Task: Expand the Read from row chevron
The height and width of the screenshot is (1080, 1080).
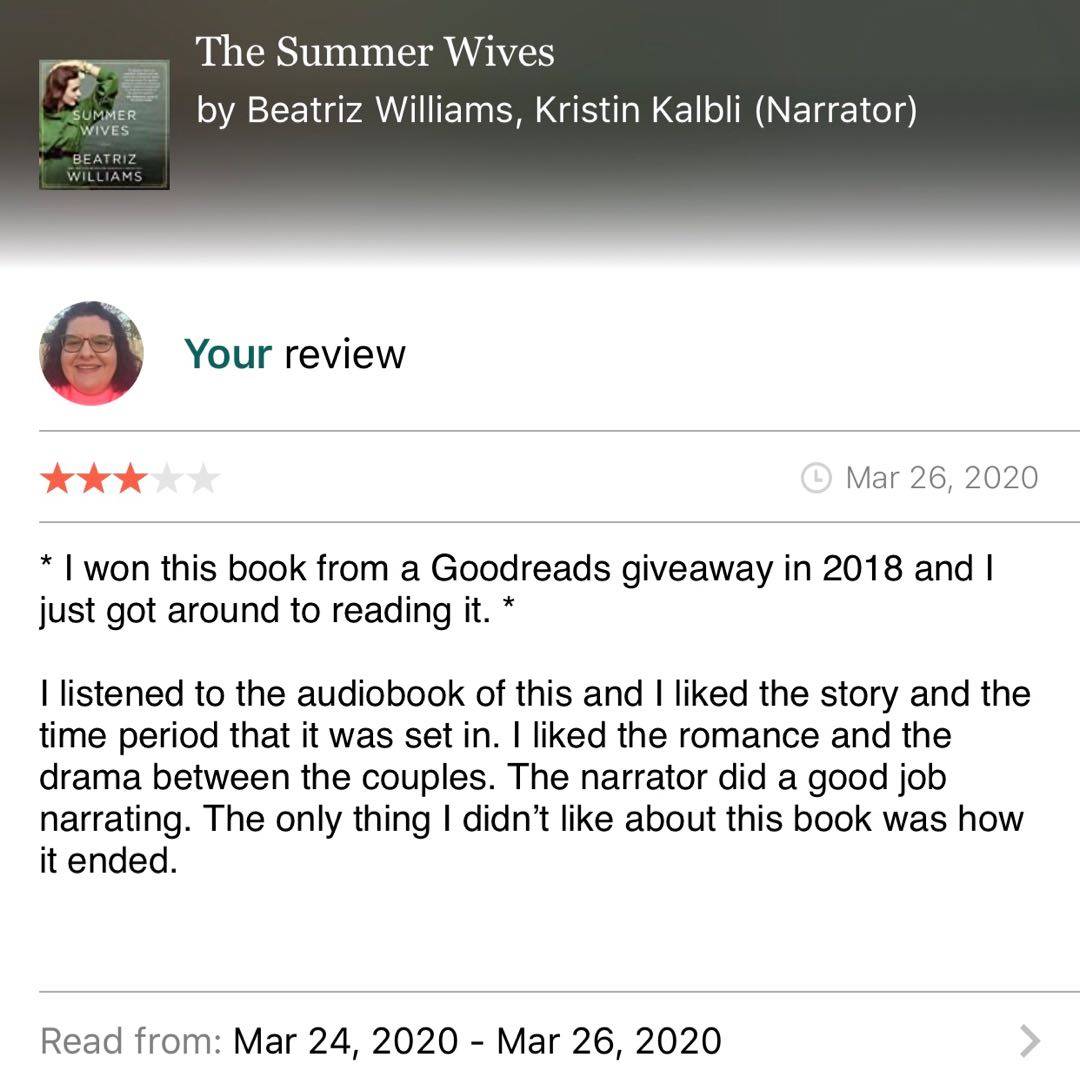Action: [1029, 1041]
